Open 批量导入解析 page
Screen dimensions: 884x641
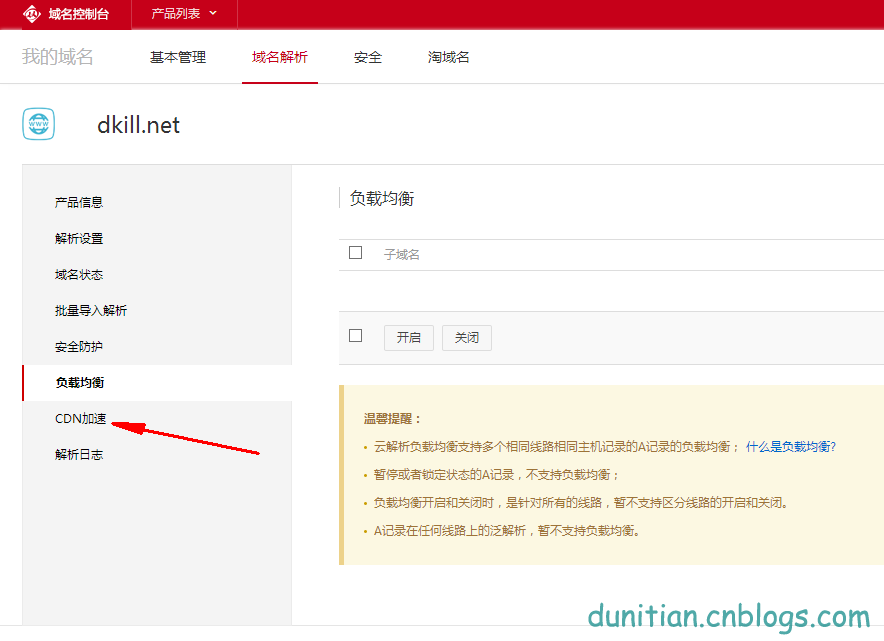coord(89,310)
